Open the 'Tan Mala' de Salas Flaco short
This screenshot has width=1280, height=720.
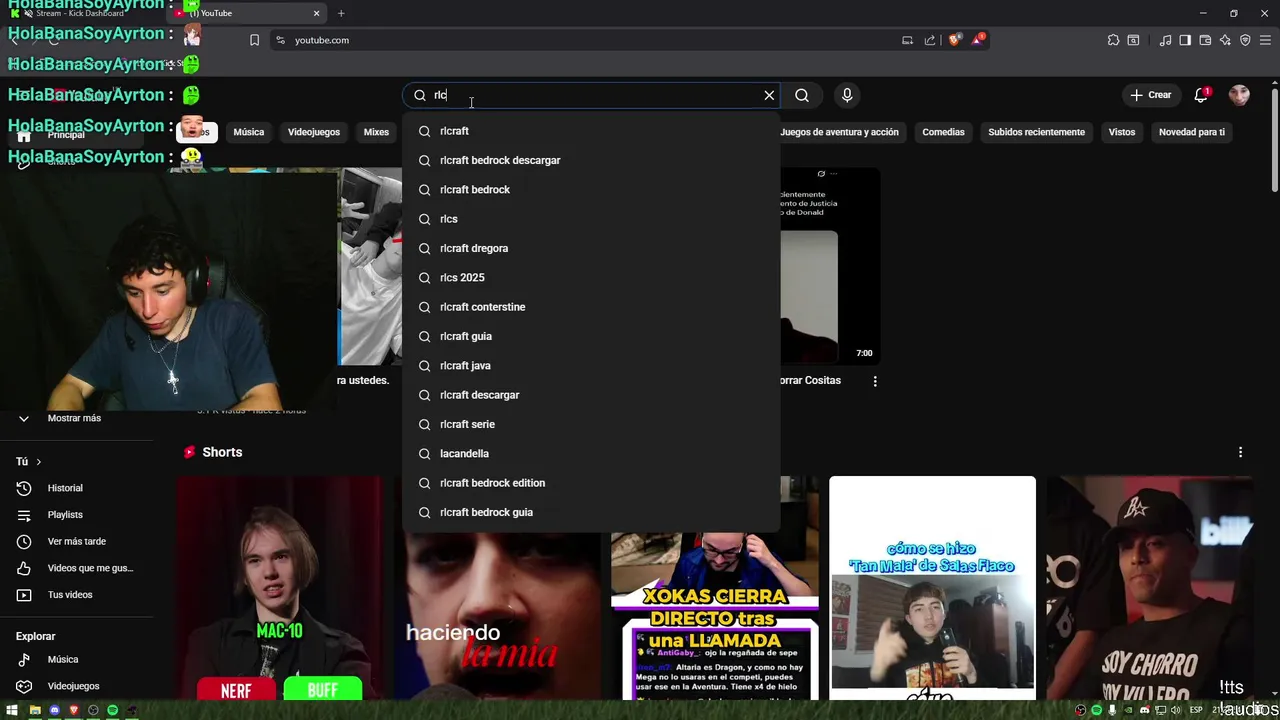[932, 588]
